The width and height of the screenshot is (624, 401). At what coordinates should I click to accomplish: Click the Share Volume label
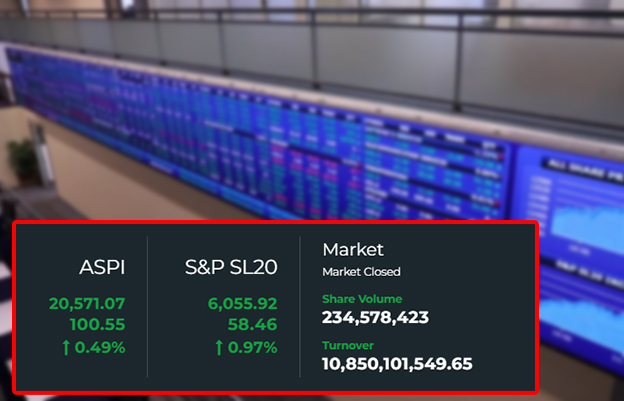pos(362,299)
